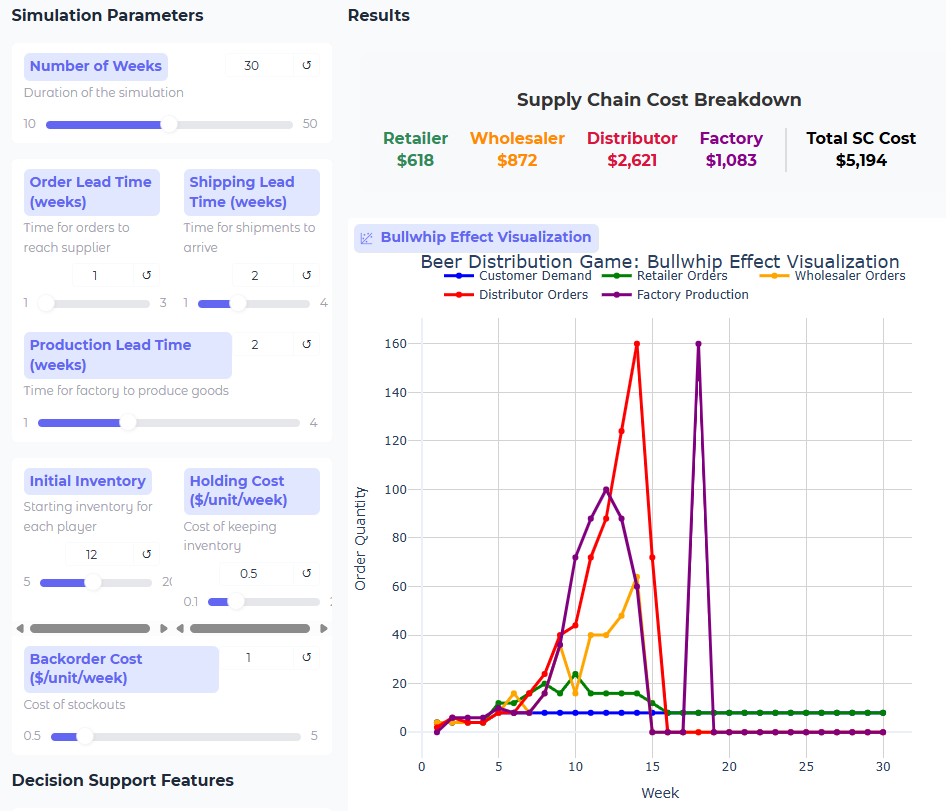Click the Number of Weeks slider handle
946x811 pixels.
[170, 125]
